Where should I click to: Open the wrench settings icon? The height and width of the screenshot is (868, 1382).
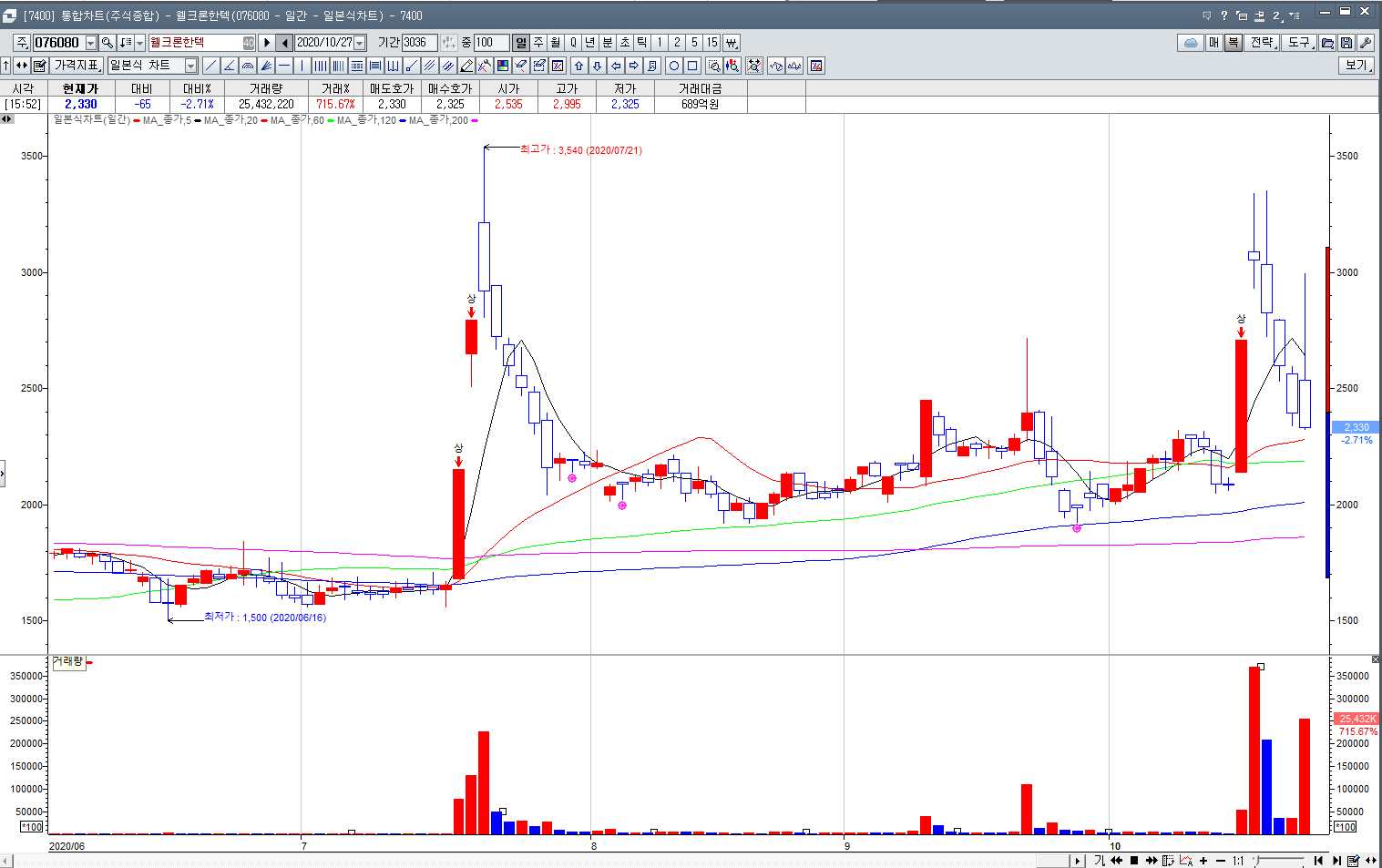[1365, 43]
